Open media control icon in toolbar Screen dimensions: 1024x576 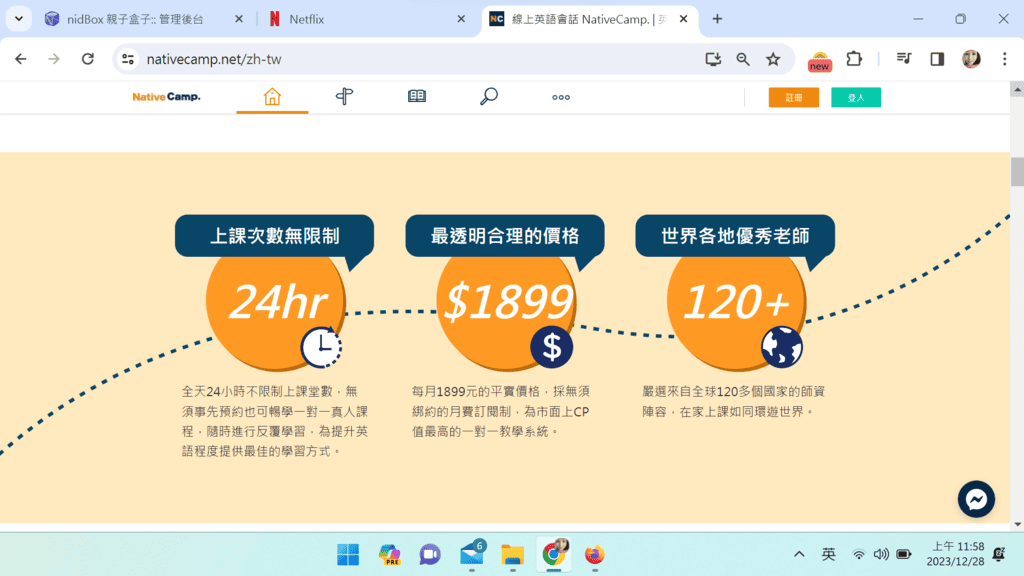pos(904,59)
